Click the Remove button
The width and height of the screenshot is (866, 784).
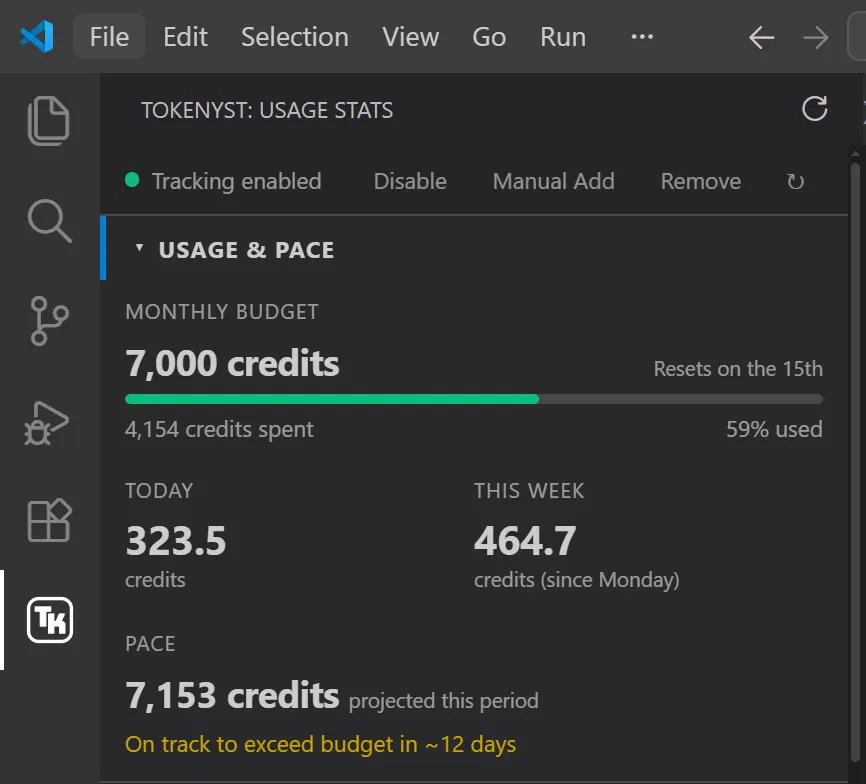coord(700,181)
